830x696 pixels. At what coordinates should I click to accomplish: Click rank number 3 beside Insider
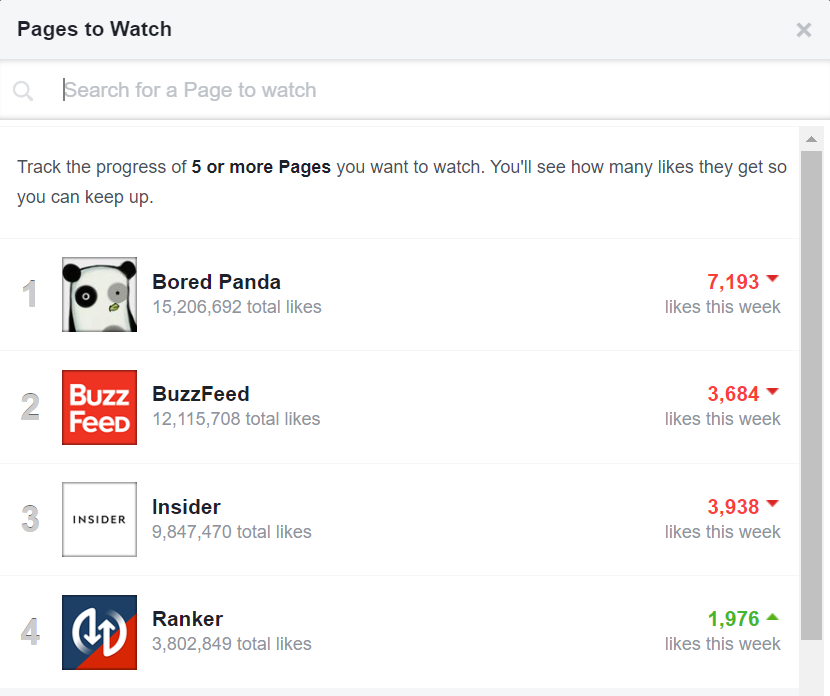30,519
